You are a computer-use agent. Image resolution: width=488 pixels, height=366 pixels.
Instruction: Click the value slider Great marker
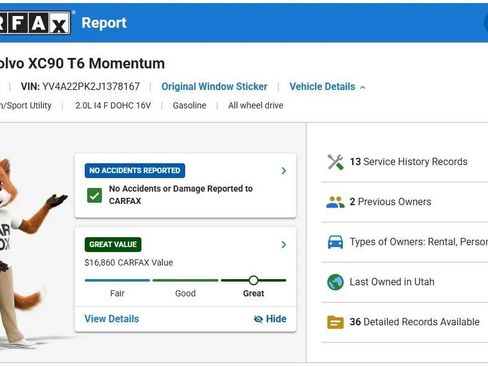(x=253, y=280)
